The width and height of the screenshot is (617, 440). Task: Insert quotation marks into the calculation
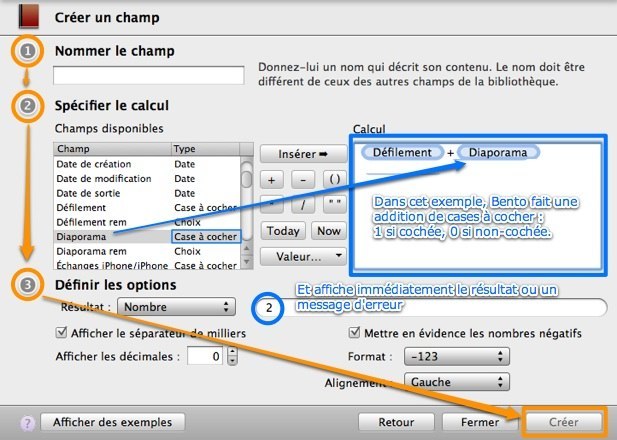334,205
